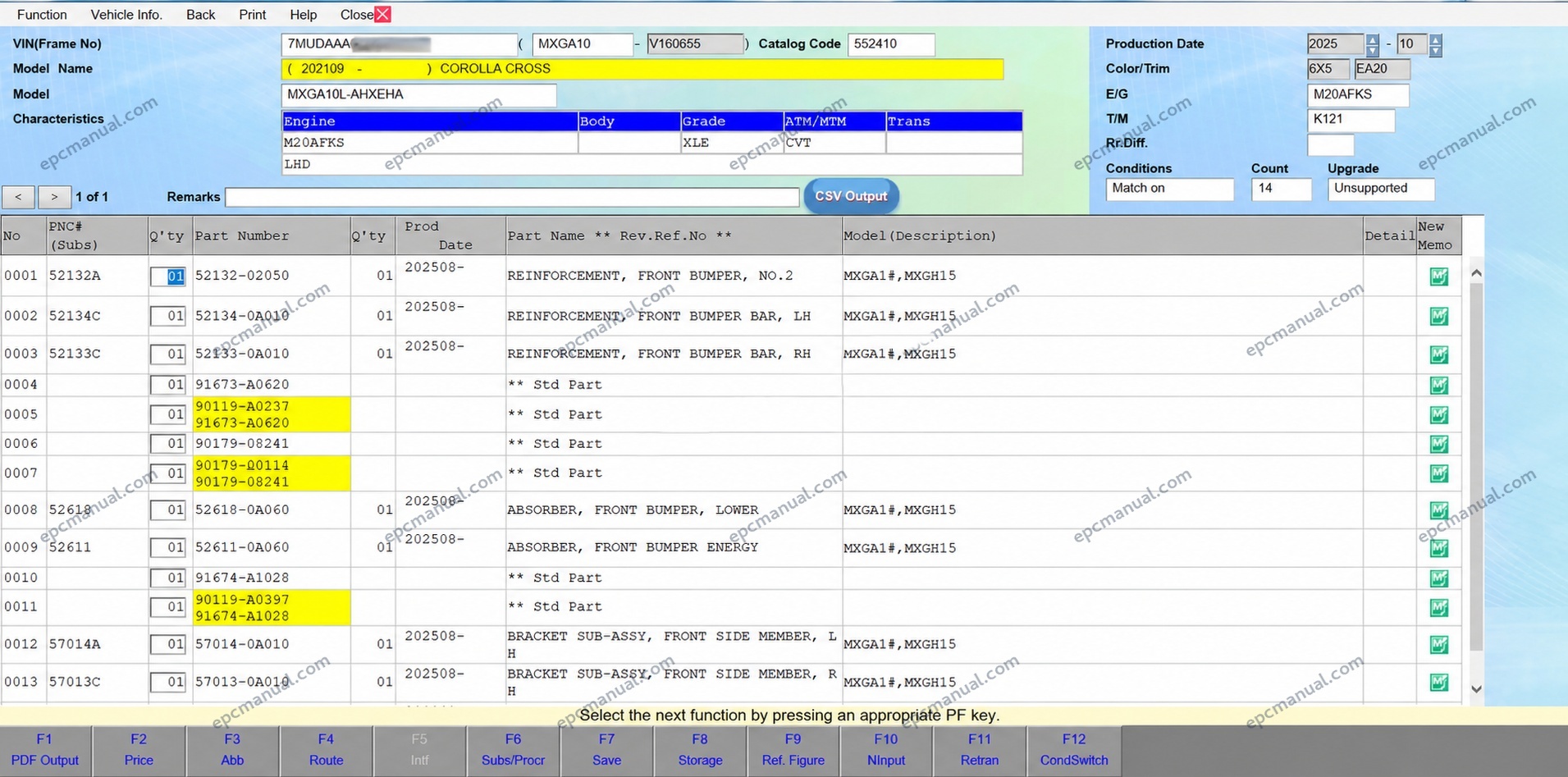
Task: Open memo icon for bracket 57013C row 0013
Action: (x=1438, y=683)
